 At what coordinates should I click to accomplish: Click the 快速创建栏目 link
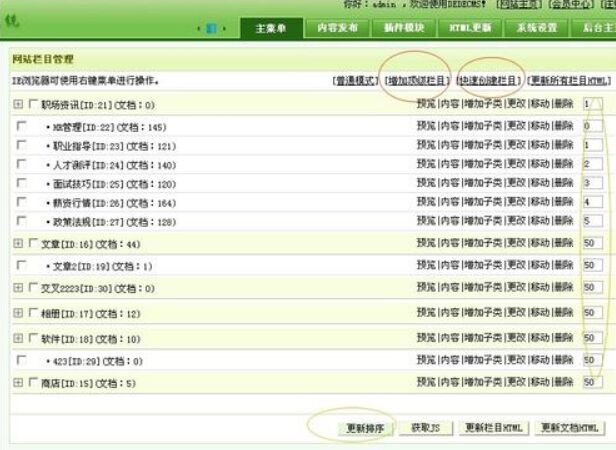(x=489, y=81)
